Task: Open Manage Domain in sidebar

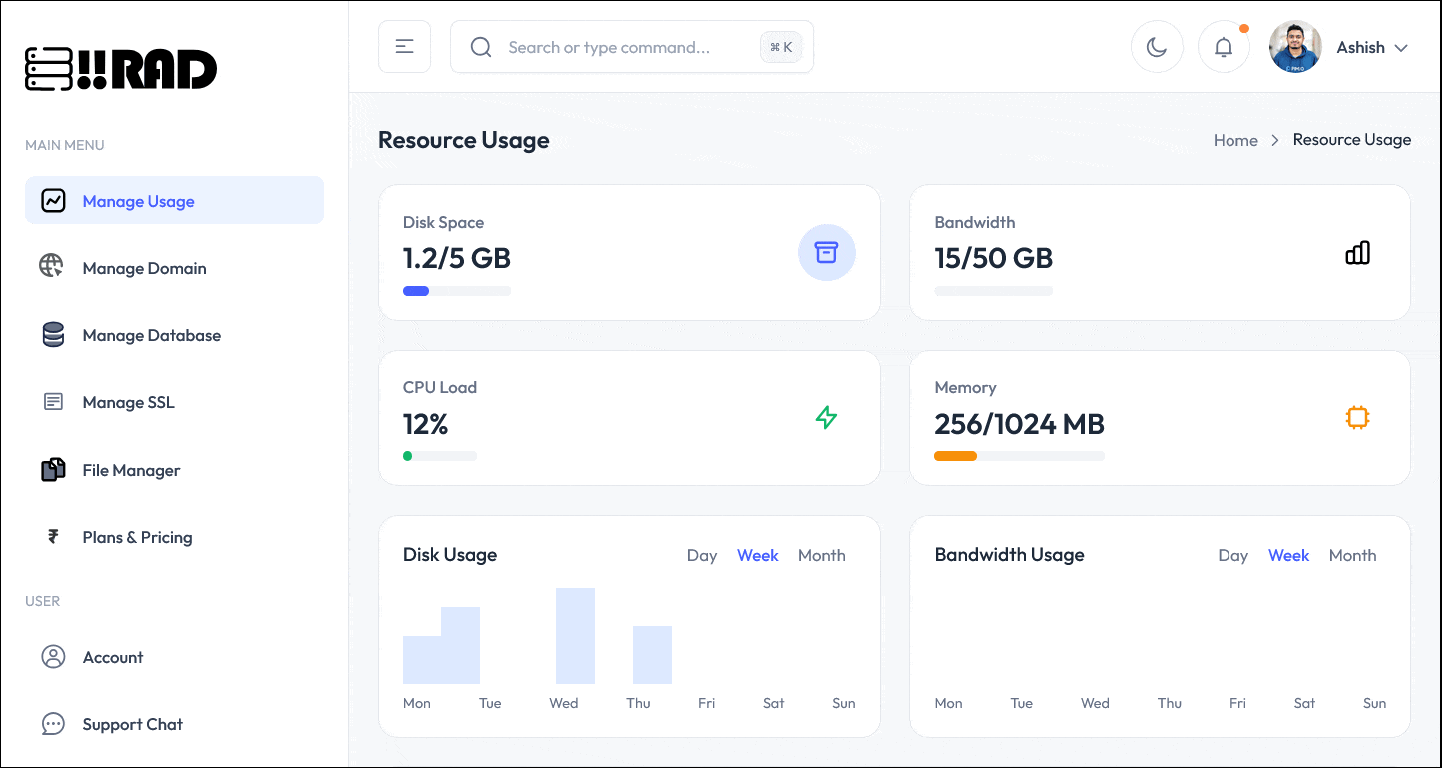Action: pos(144,268)
